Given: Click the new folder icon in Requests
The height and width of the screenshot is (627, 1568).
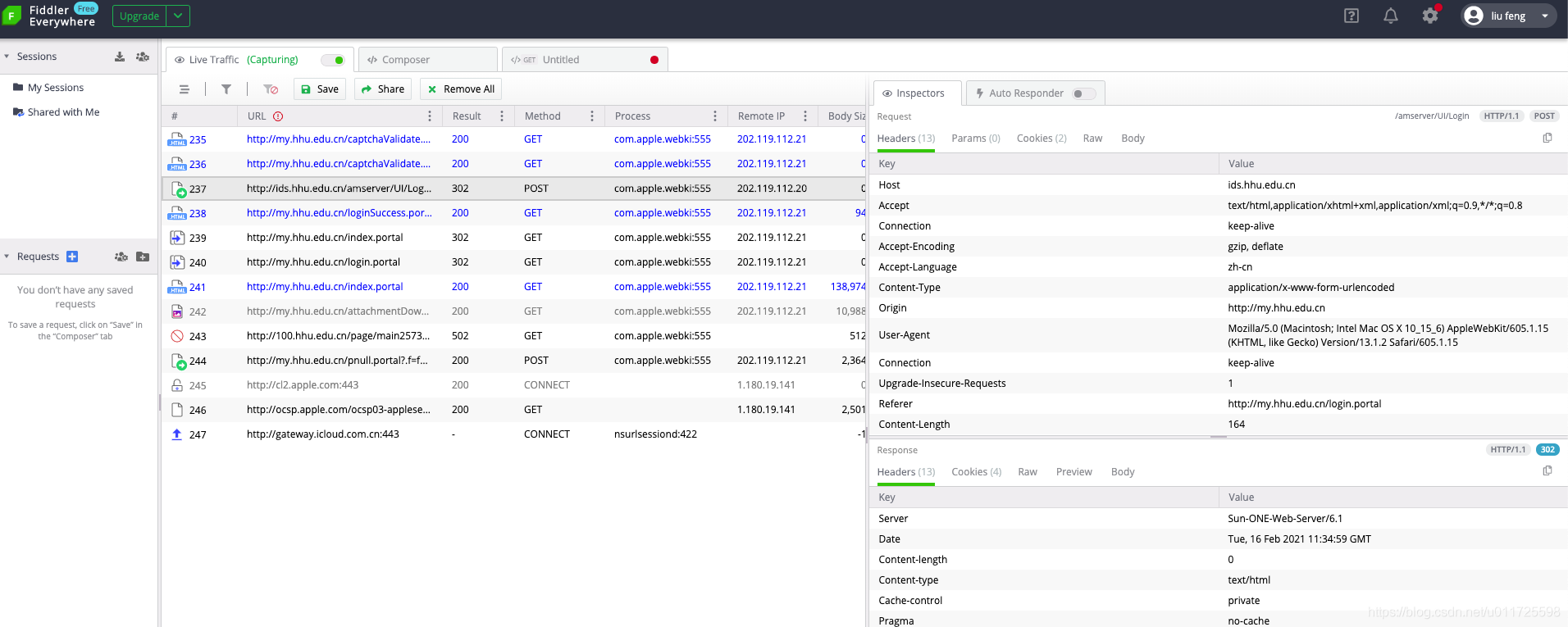Looking at the screenshot, I should 143,257.
